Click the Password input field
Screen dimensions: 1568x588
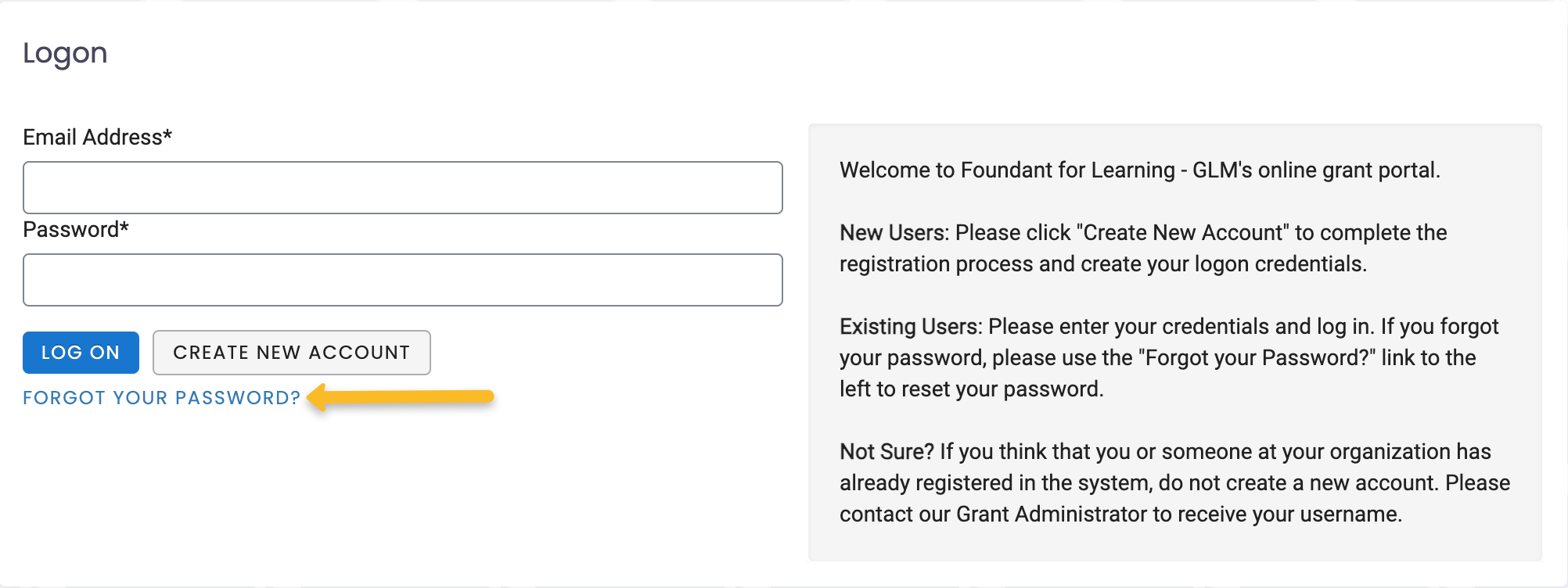tap(402, 279)
